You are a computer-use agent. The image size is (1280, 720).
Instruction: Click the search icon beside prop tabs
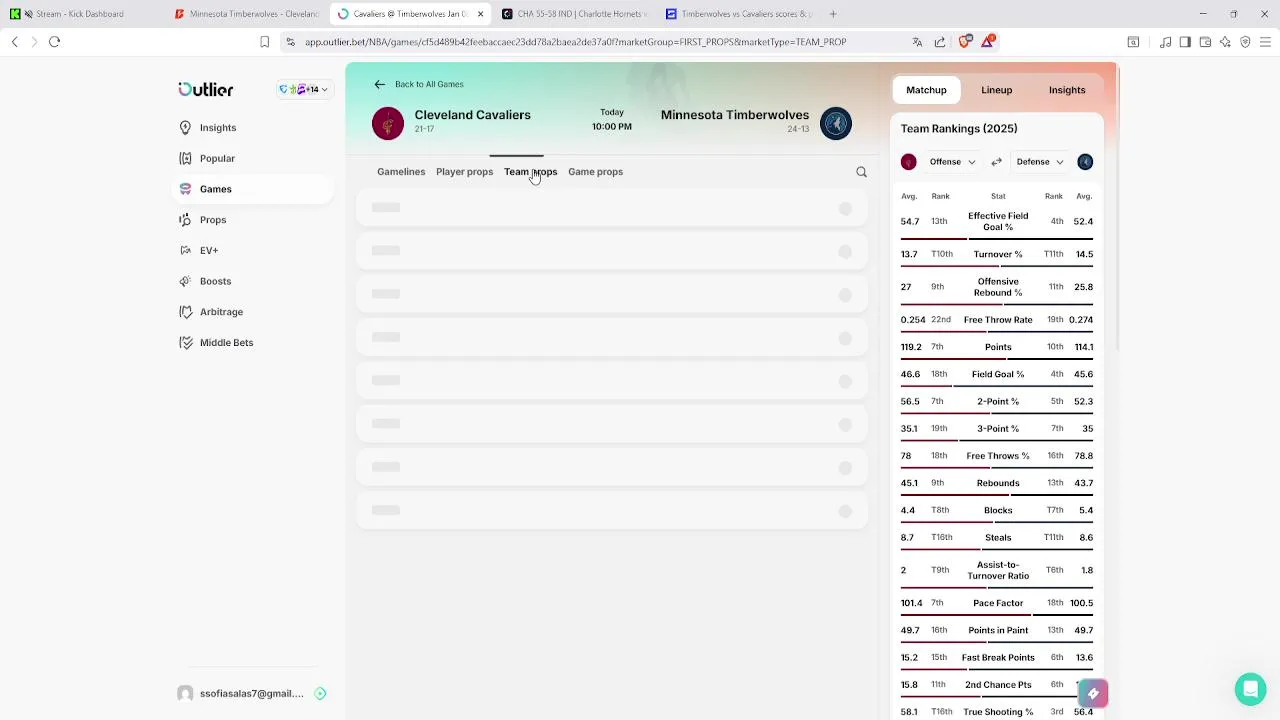861,172
